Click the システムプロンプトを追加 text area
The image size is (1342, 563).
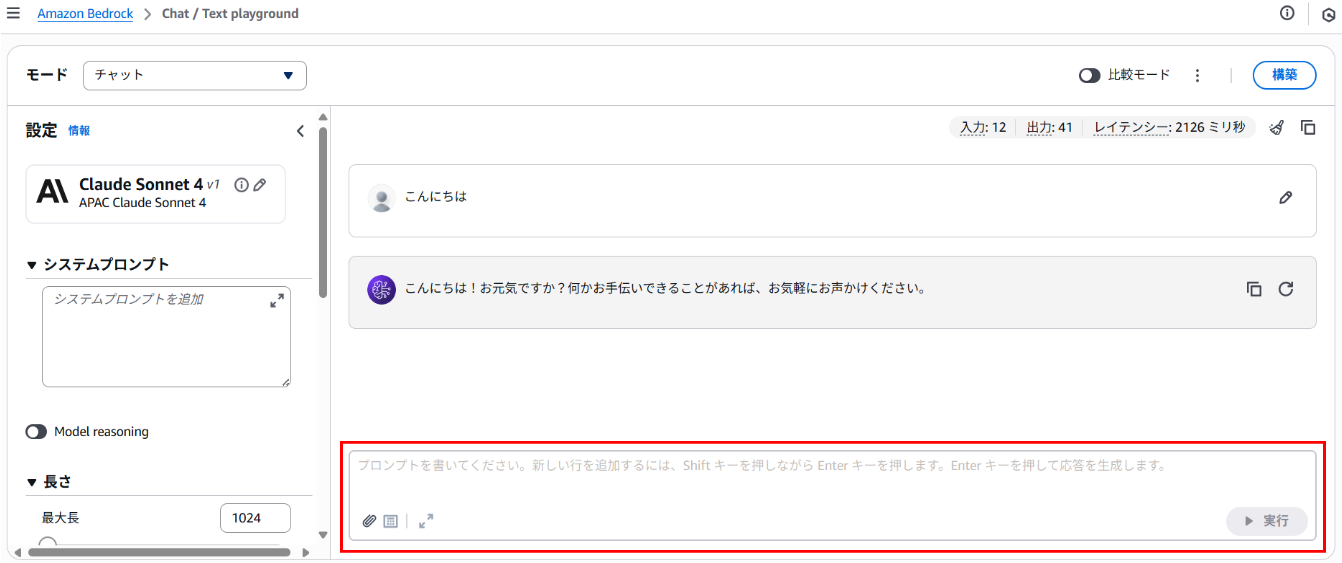(166, 337)
